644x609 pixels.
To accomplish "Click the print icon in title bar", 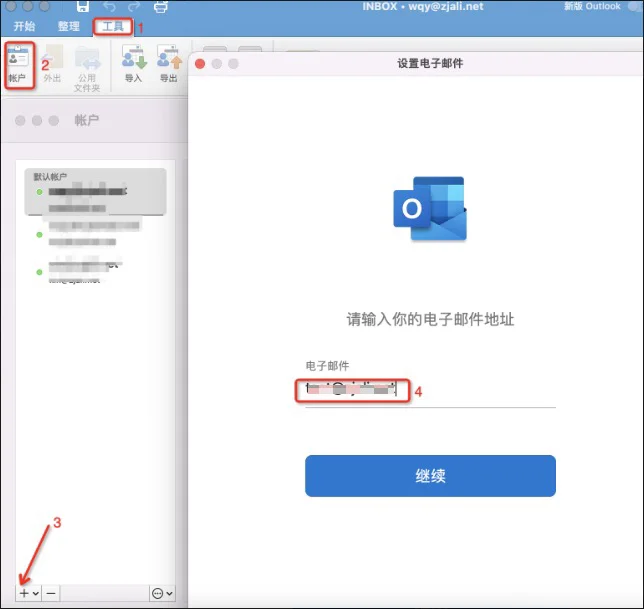I will 161,7.
